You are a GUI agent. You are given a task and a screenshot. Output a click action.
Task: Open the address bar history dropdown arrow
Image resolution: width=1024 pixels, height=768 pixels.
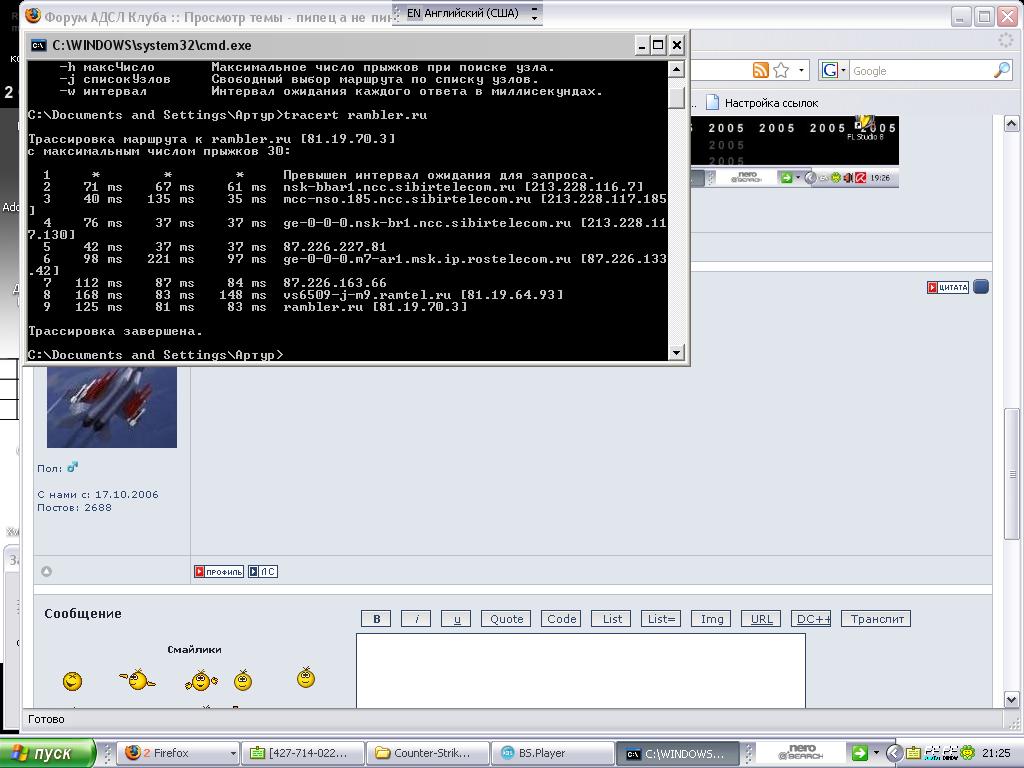click(801, 71)
